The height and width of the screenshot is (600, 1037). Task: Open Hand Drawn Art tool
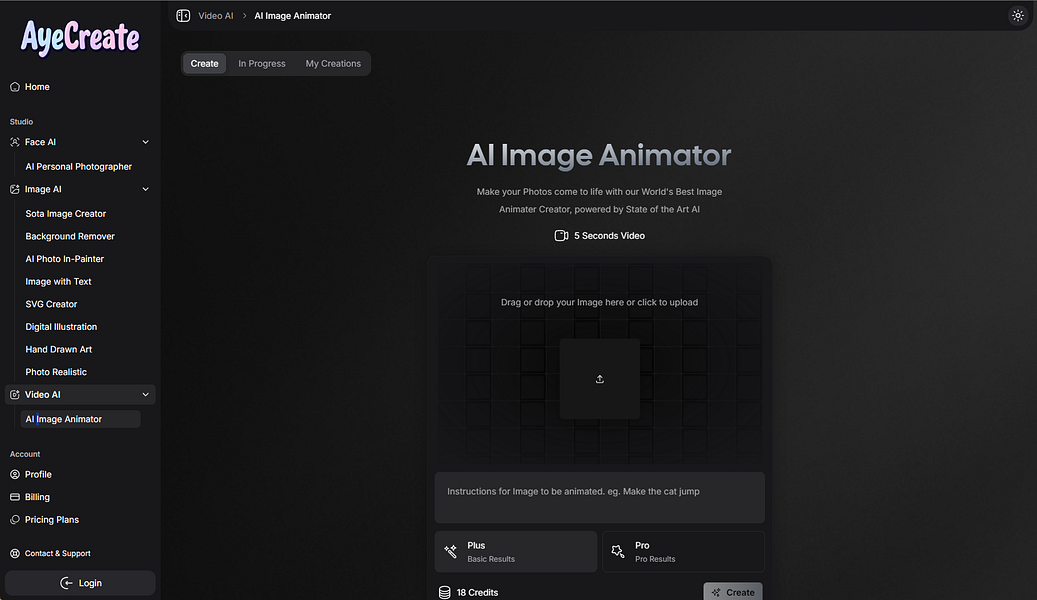coord(59,349)
